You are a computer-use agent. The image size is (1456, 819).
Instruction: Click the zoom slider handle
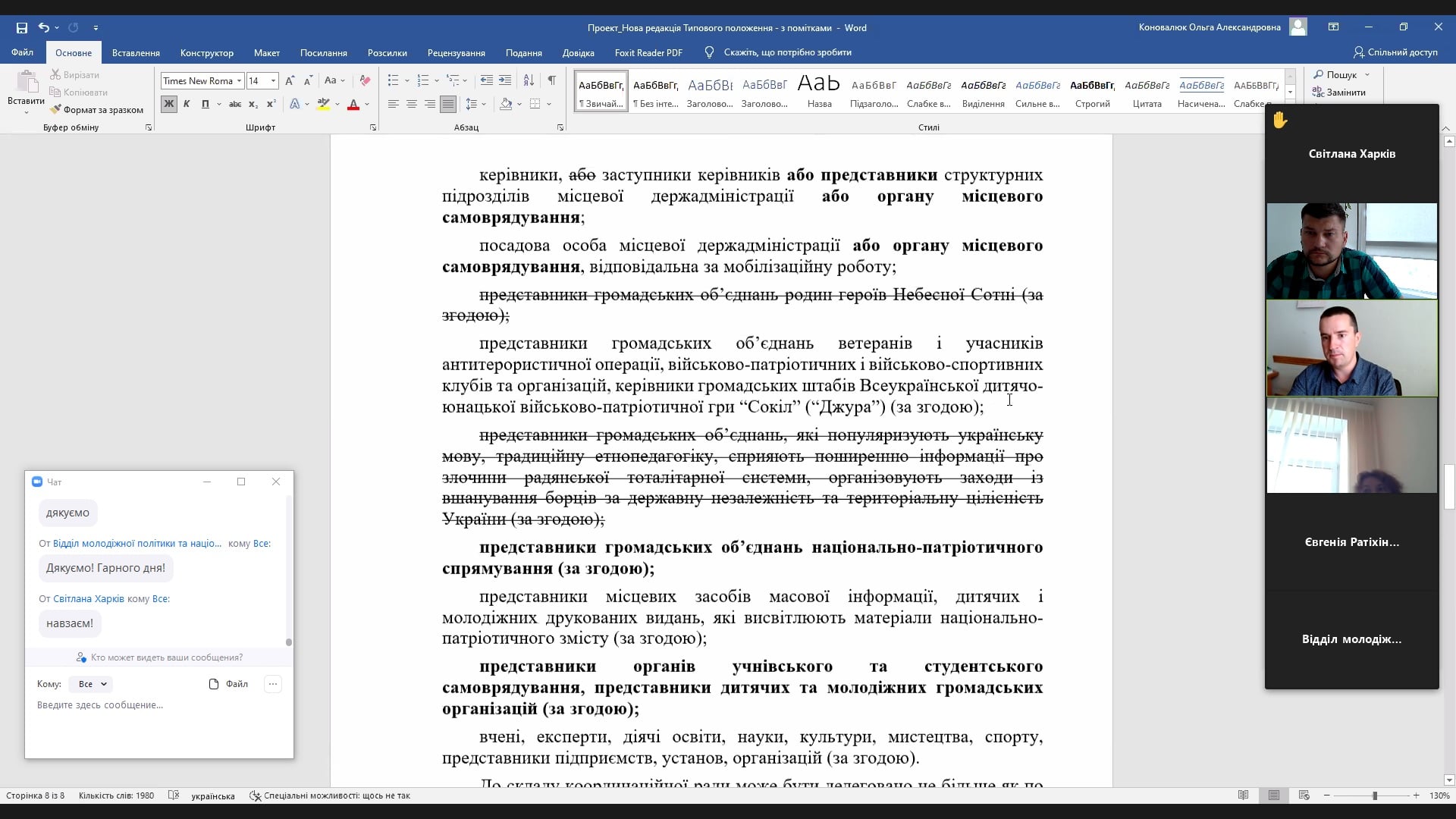(1375, 795)
